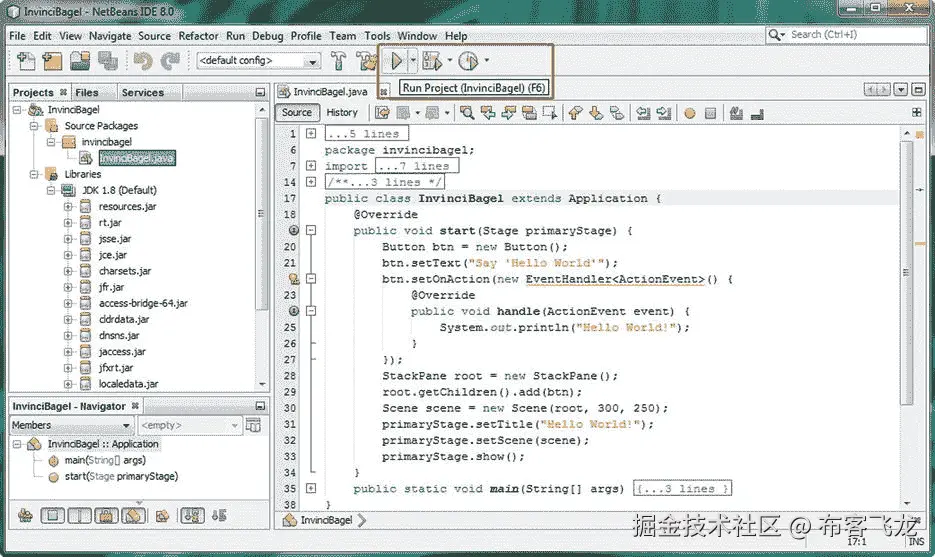935x557 pixels.
Task: Toggle Show Inherited Members in Navigator
Action: coord(25,515)
